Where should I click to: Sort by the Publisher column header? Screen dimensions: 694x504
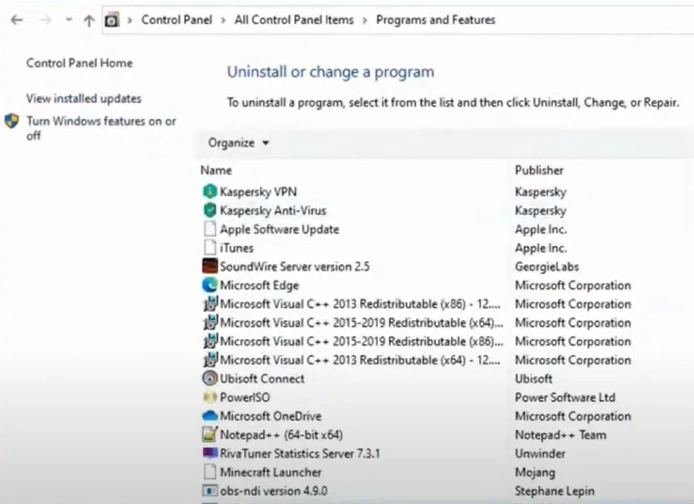539,170
